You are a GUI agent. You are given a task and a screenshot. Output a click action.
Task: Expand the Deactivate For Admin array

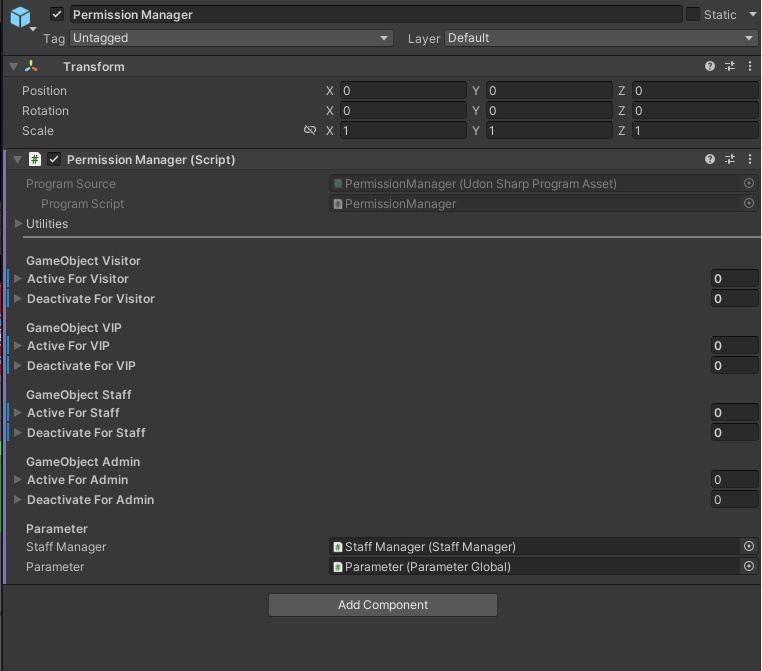[18, 499]
